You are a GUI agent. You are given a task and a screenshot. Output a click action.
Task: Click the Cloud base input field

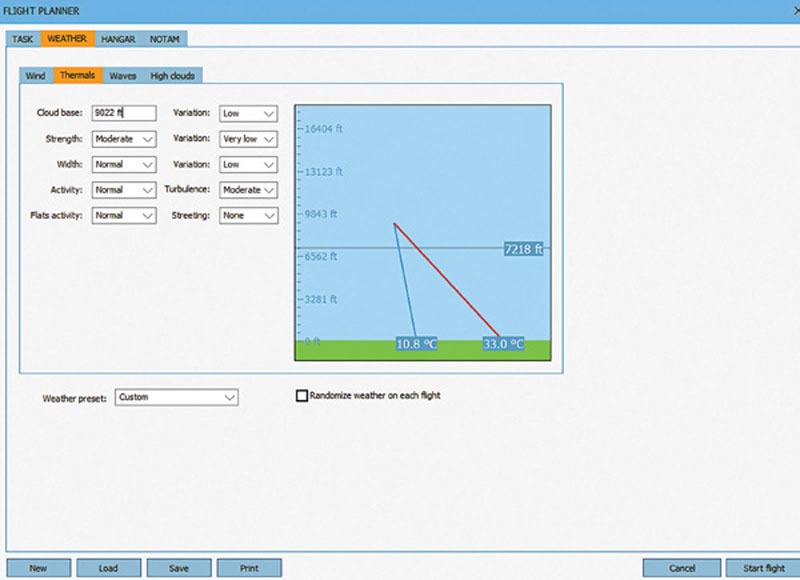click(x=123, y=114)
